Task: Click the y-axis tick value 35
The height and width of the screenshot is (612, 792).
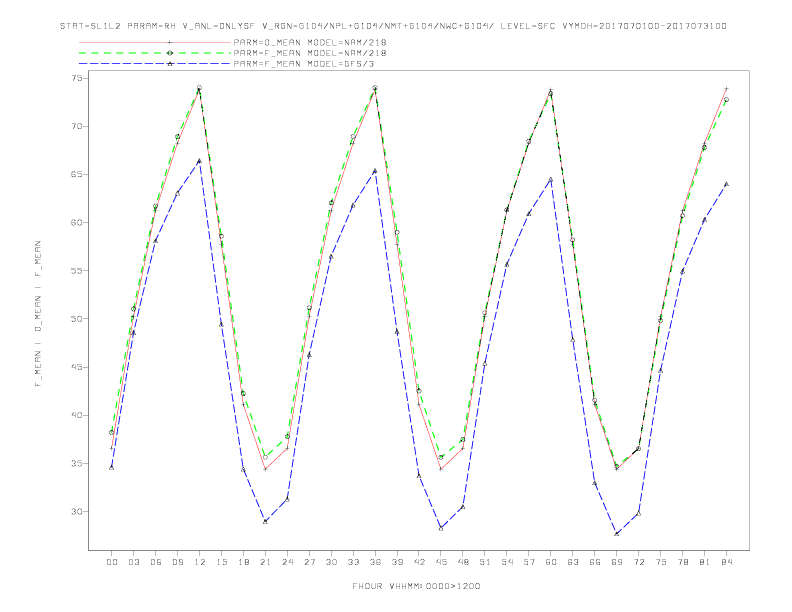Action: [77, 464]
